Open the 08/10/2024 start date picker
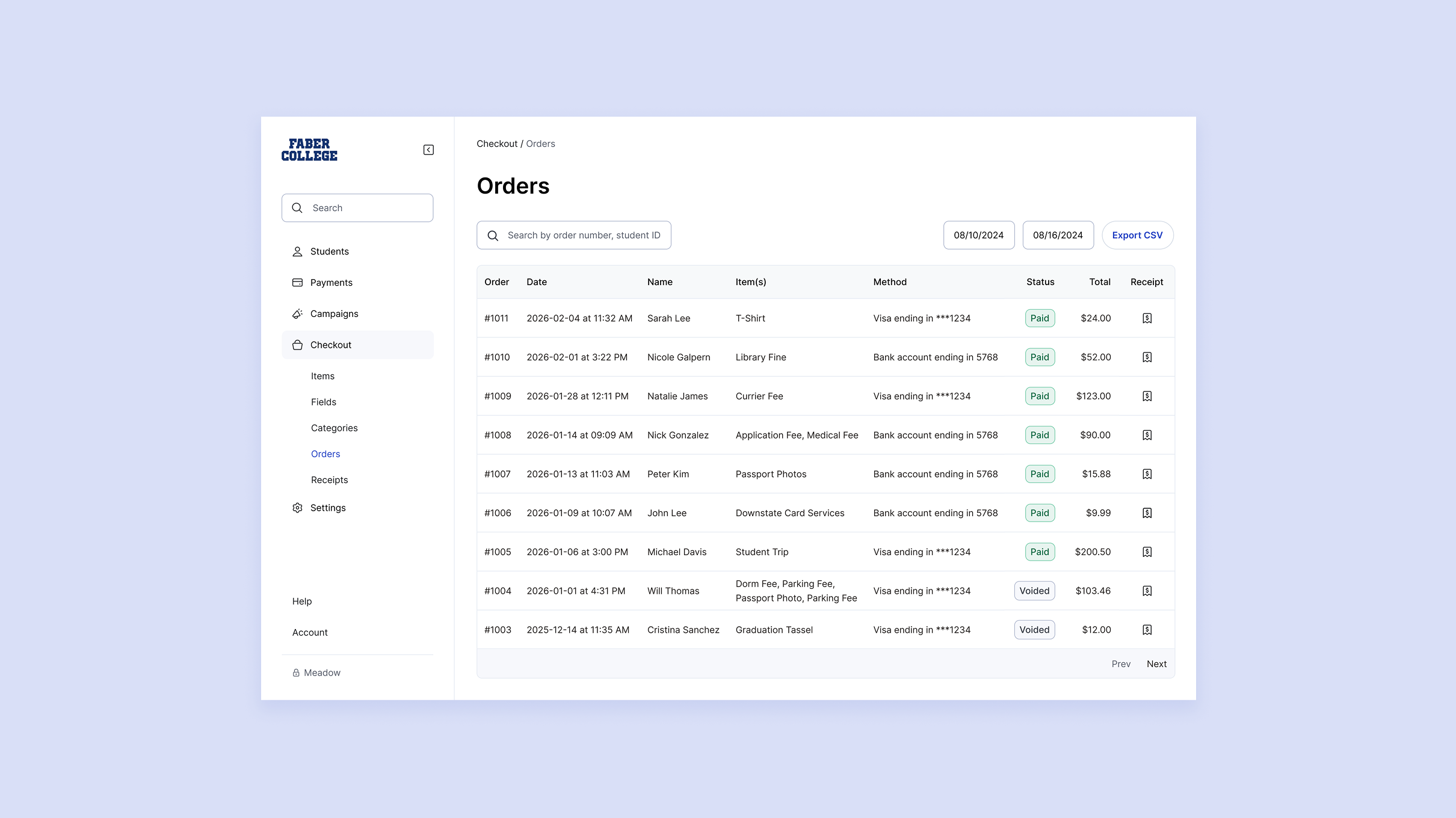Screen dimensions: 1456x818 [978, 235]
